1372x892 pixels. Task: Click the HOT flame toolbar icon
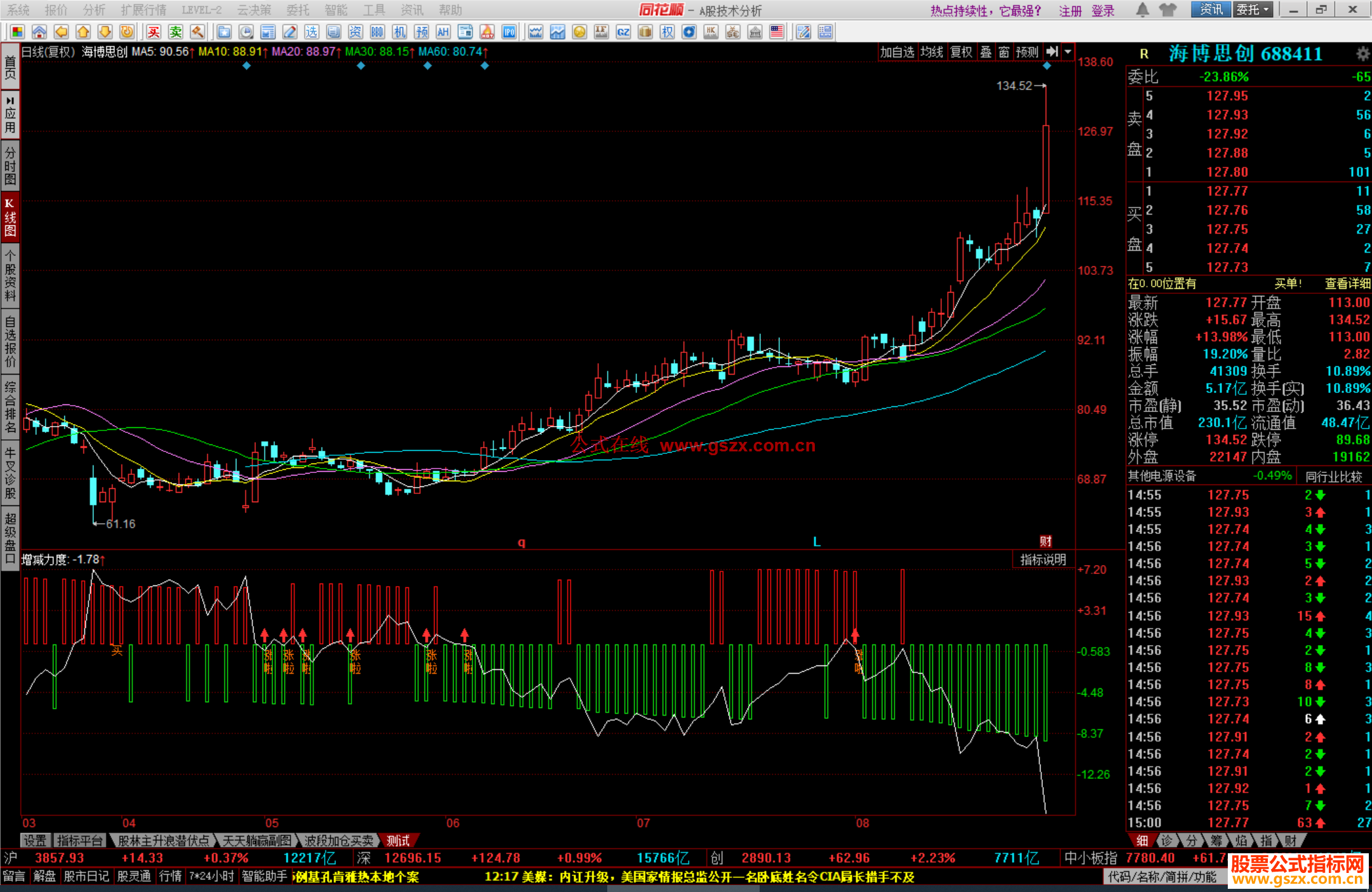(x=487, y=32)
